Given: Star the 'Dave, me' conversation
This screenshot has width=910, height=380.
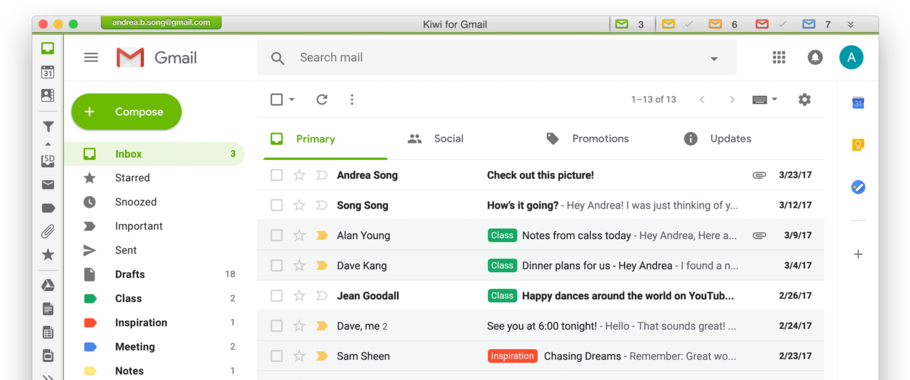Looking at the screenshot, I should [299, 325].
